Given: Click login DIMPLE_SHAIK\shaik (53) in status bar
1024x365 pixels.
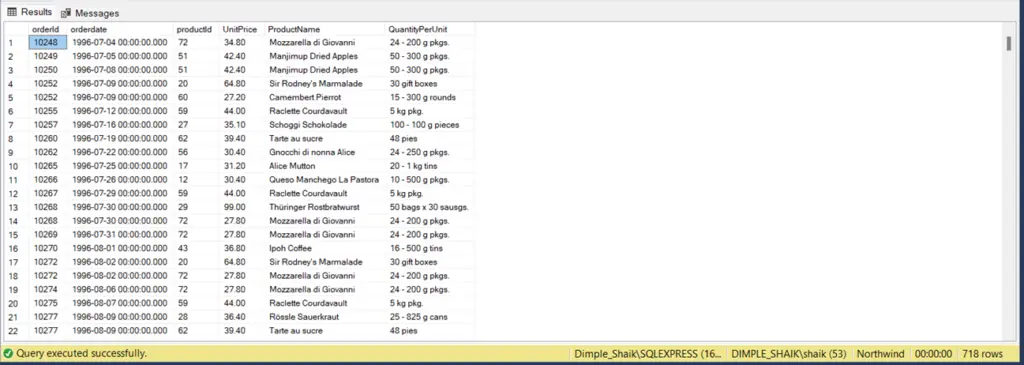Looking at the screenshot, I should [x=790, y=354].
